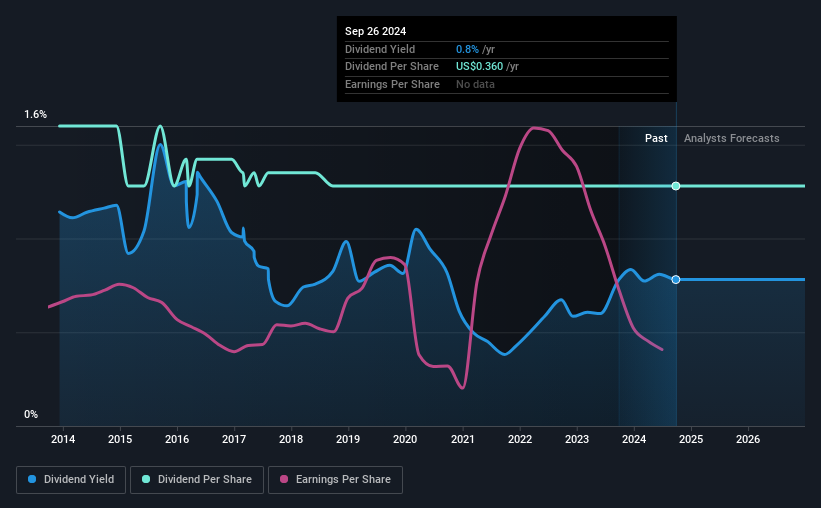Image resolution: width=821 pixels, height=508 pixels.
Task: Click the 2021 x-axis label
Action: coord(463,439)
